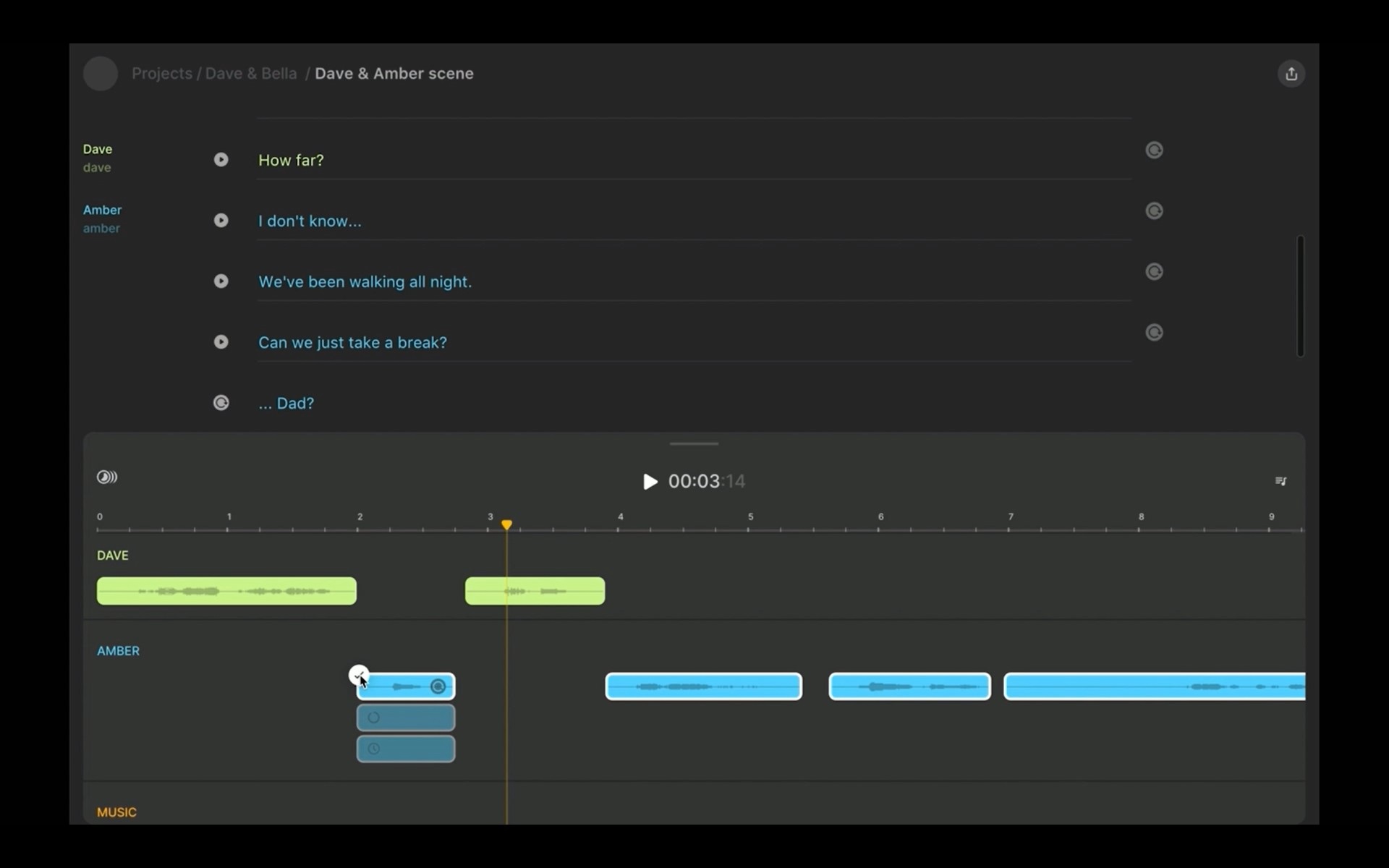
Task: Select the loading alternate take for Amber
Action: click(x=406, y=718)
